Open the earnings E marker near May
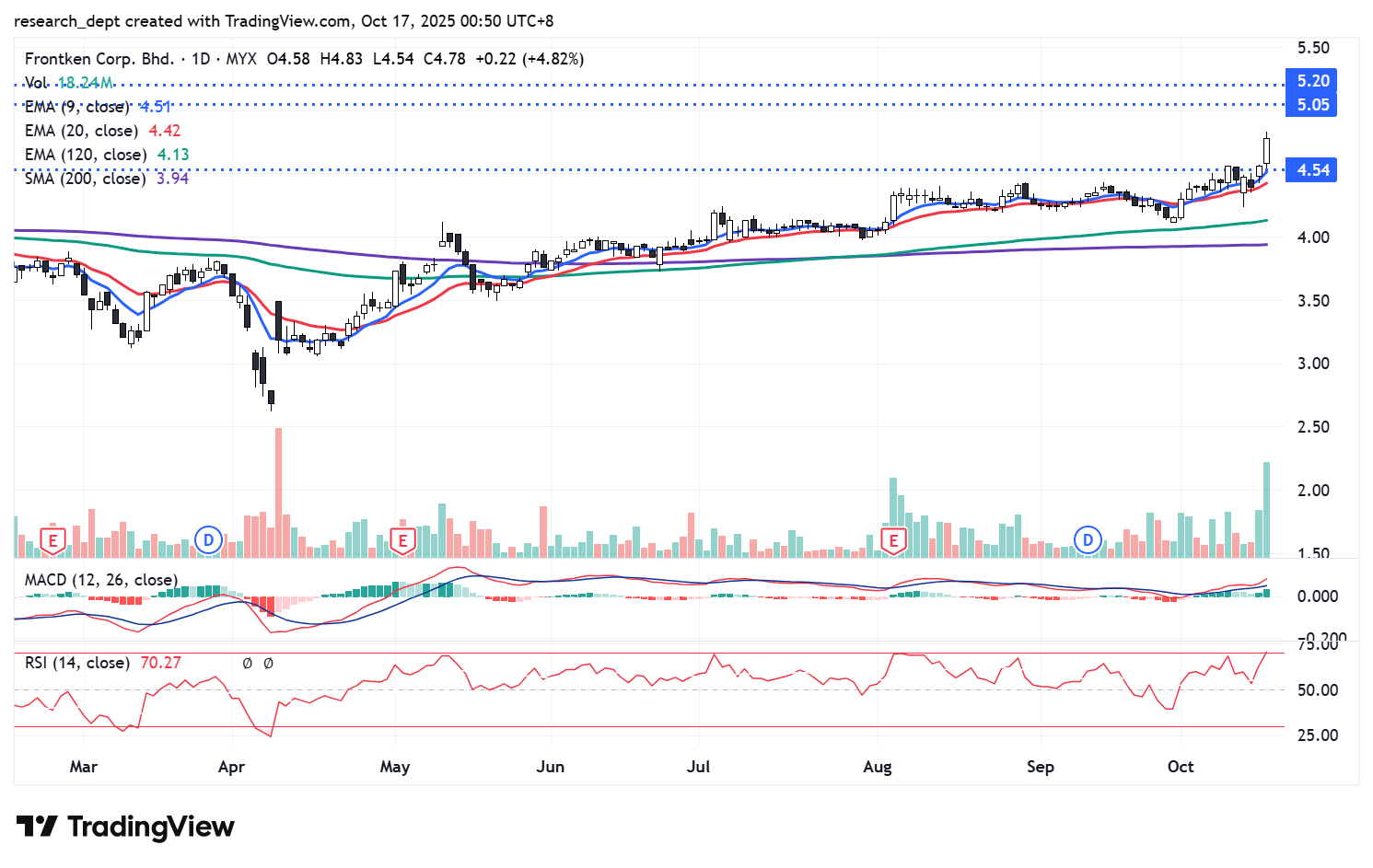The image size is (1373, 868). pyautogui.click(x=401, y=540)
